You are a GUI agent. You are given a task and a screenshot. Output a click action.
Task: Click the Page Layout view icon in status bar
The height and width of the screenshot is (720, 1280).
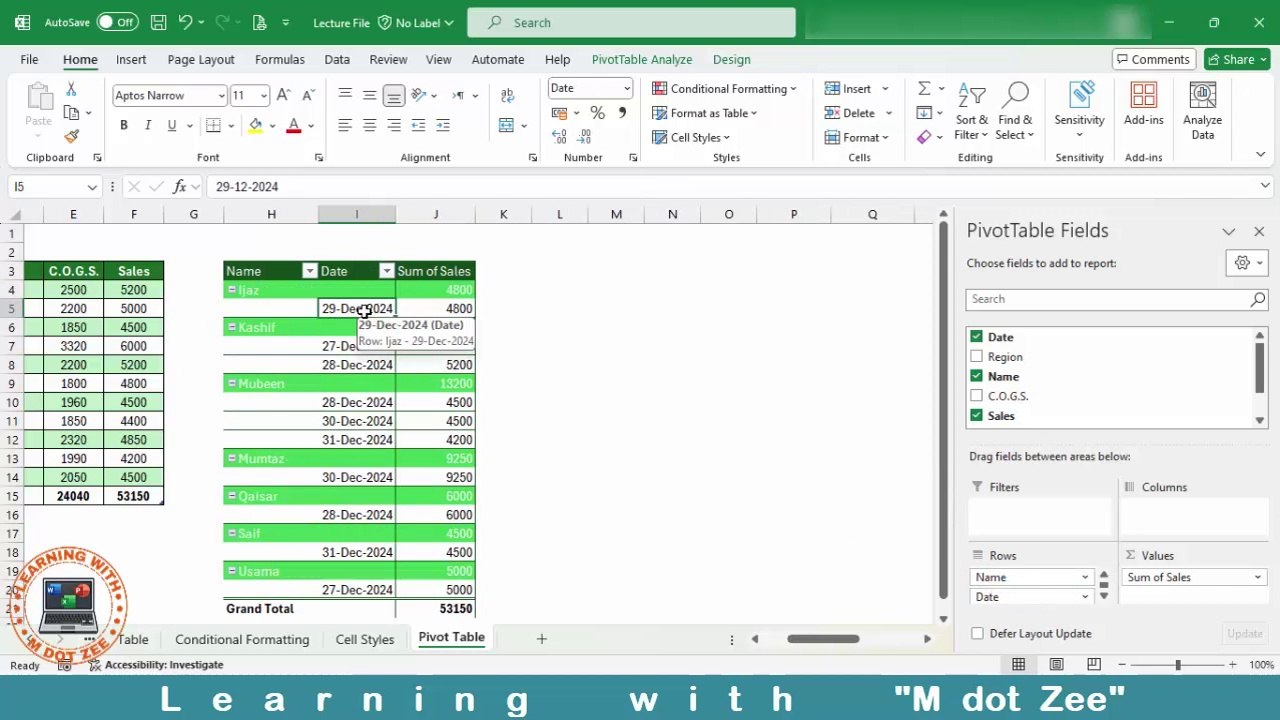click(1056, 664)
